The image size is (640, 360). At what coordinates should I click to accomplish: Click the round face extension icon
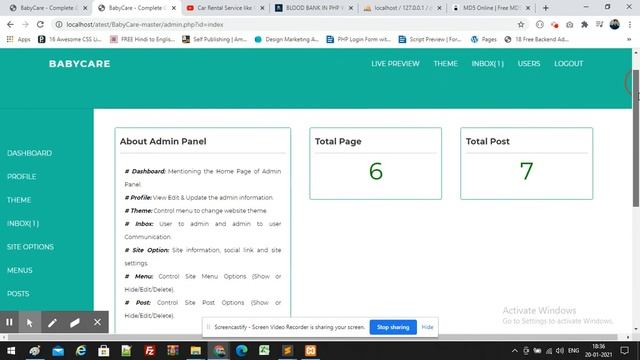[540, 24]
